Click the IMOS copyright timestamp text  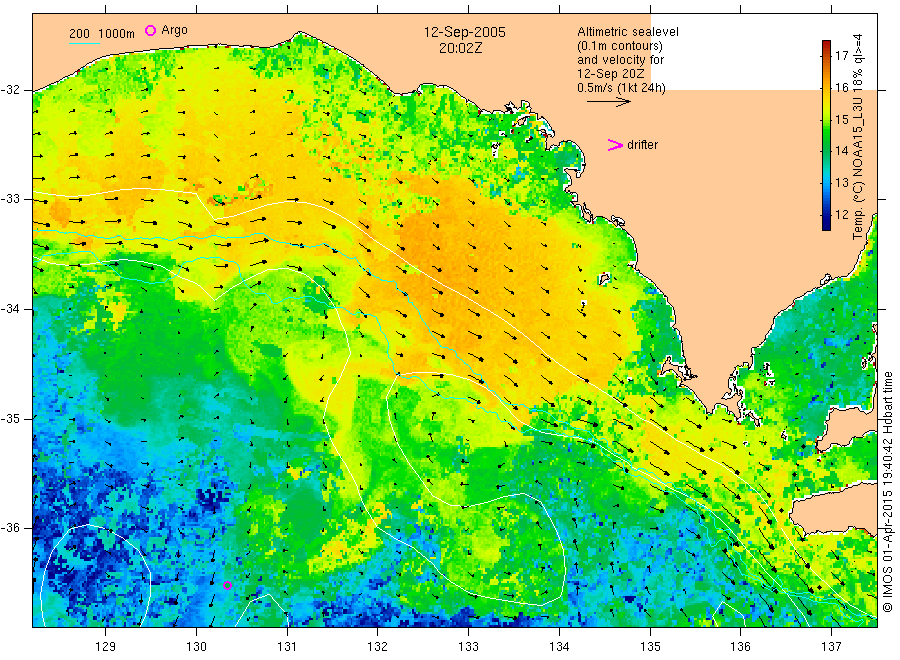pos(887,492)
